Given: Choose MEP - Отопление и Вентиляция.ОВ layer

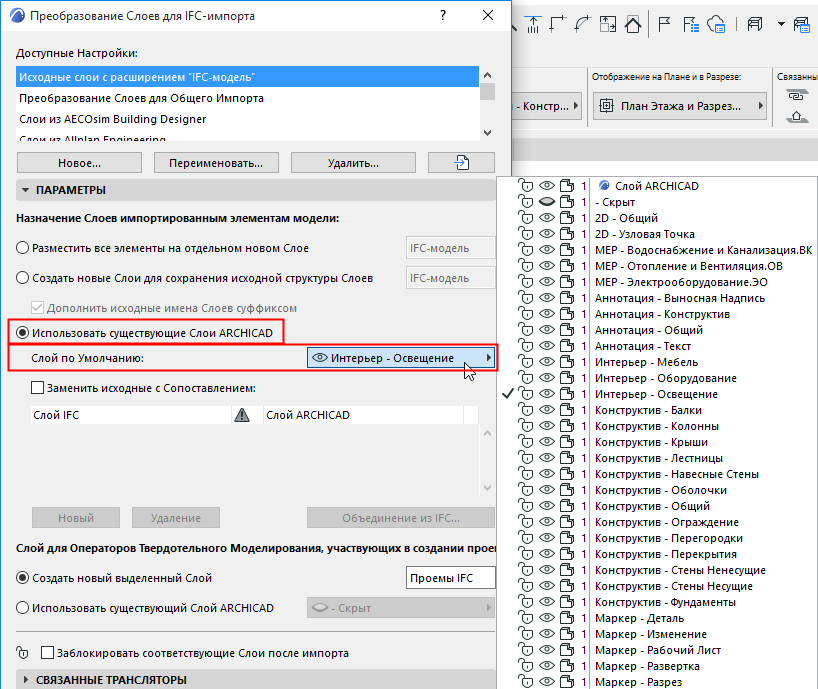Looking at the screenshot, I should (689, 266).
